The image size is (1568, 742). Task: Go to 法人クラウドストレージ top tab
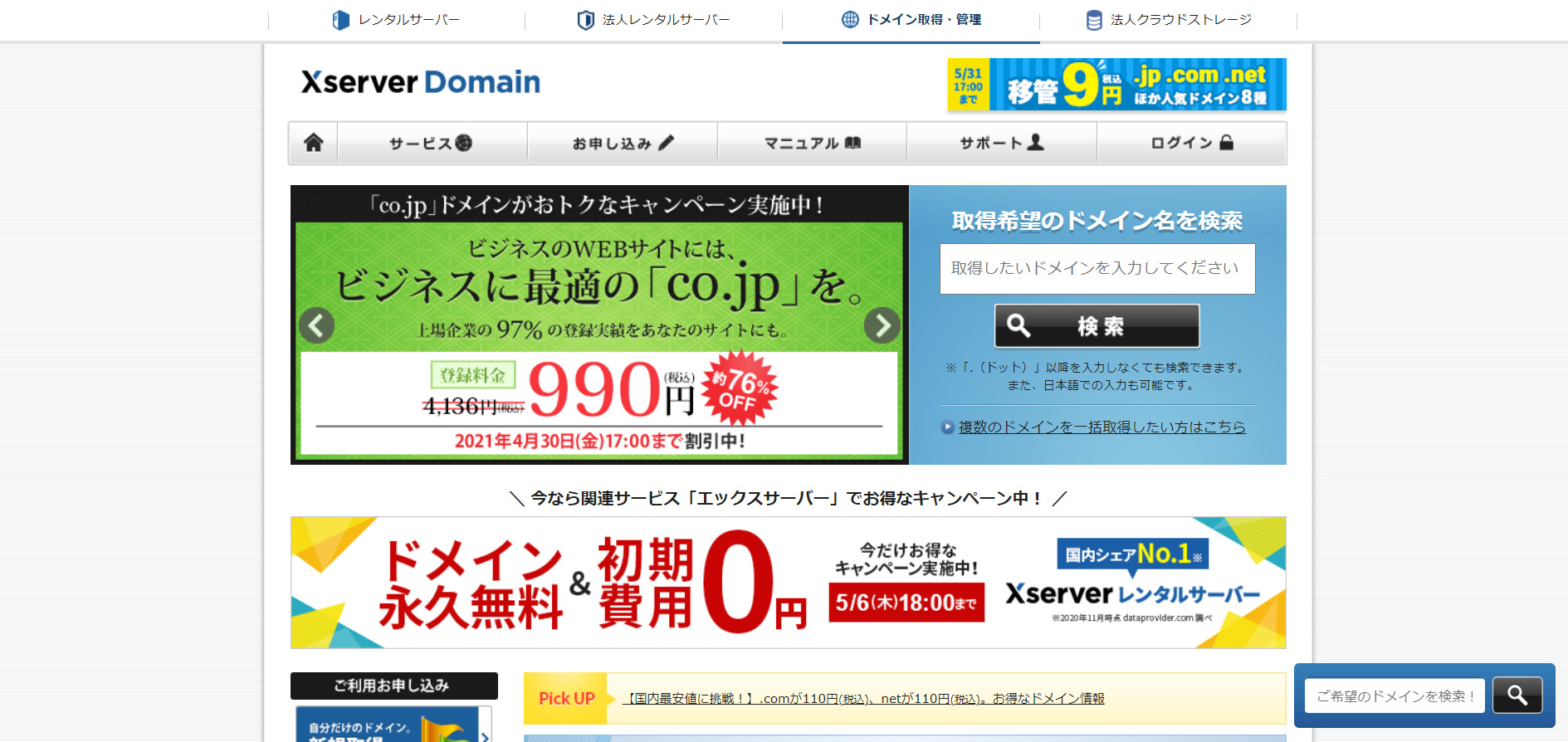click(x=1168, y=20)
